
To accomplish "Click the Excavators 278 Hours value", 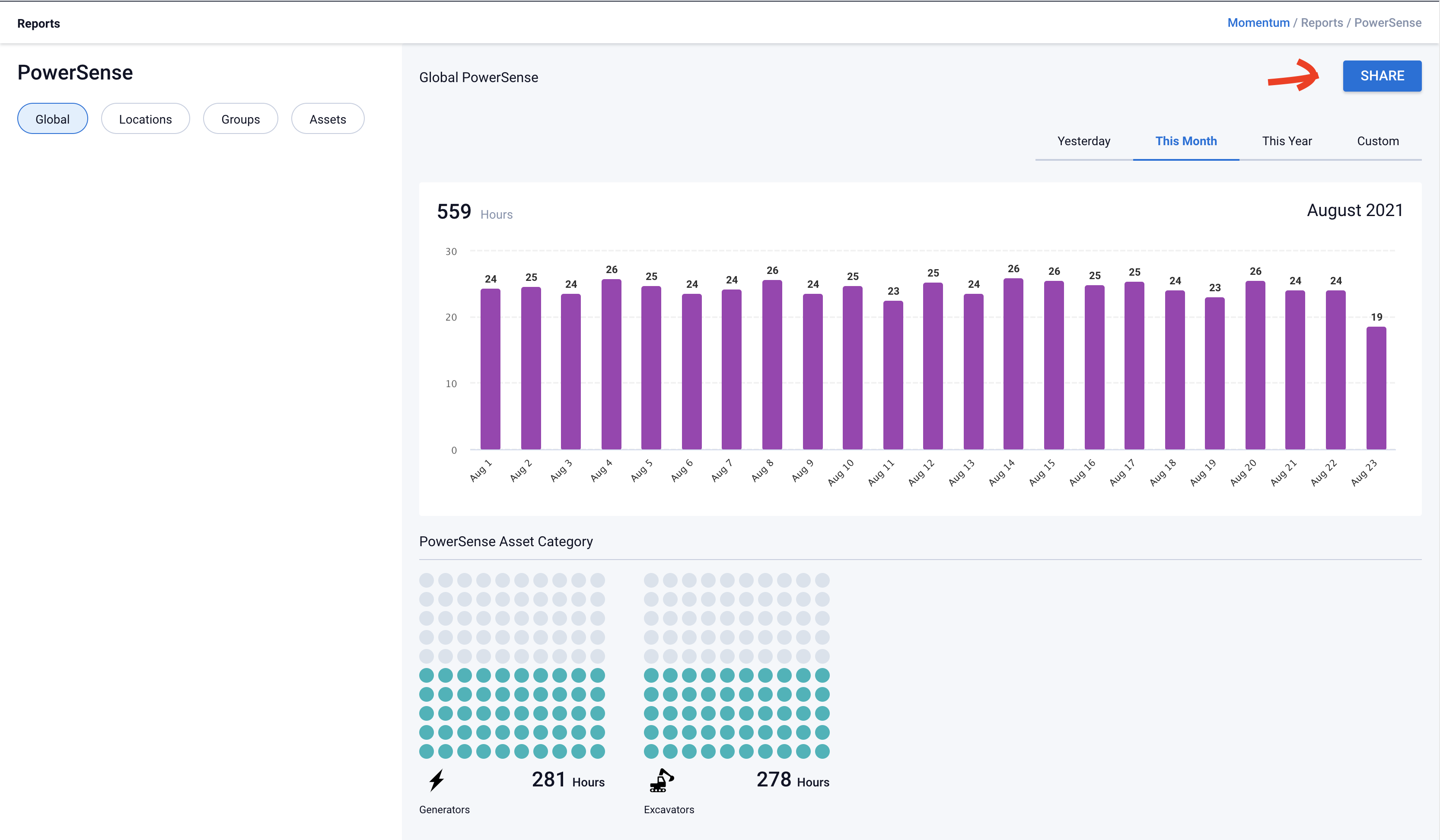I will click(792, 780).
